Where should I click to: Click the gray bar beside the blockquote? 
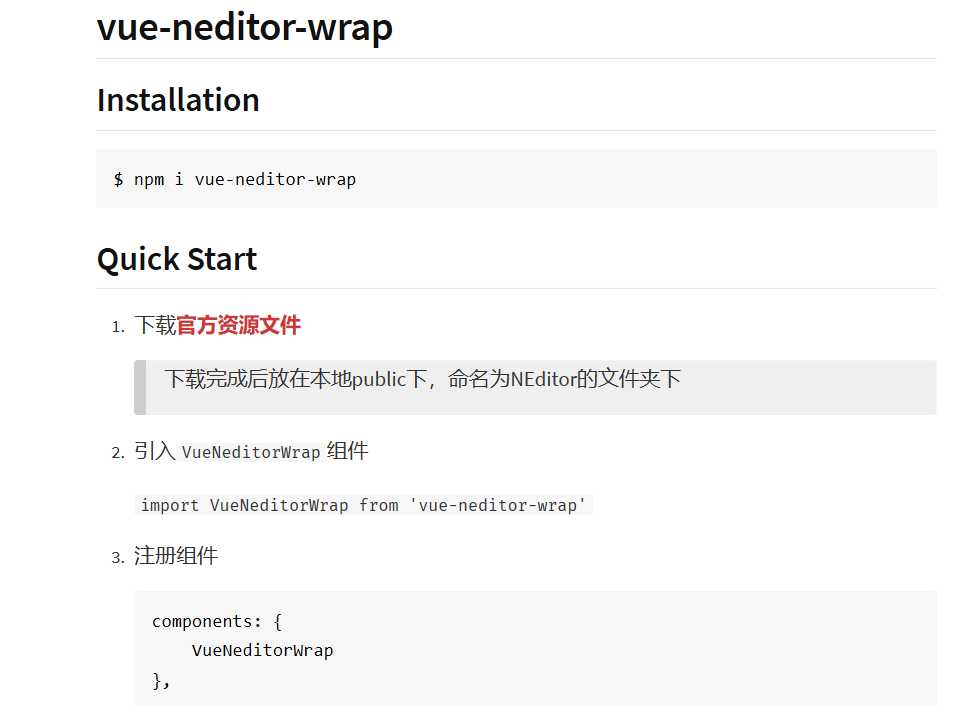tap(140, 387)
